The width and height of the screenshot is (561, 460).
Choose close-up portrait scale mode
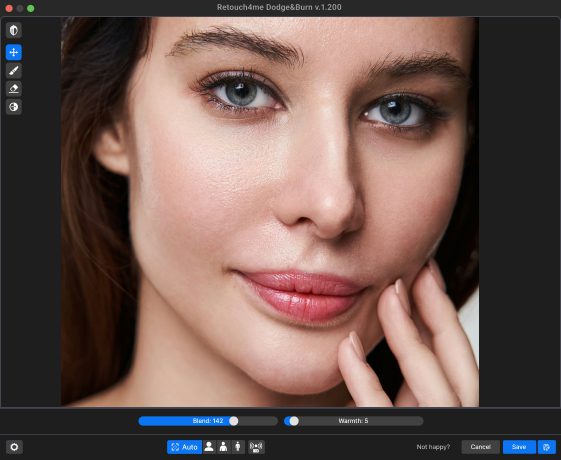(209, 447)
